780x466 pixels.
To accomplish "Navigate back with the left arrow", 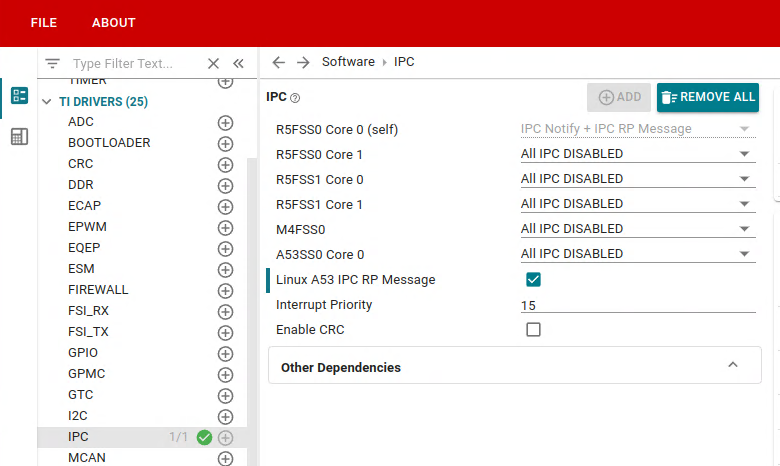I will (x=279, y=62).
